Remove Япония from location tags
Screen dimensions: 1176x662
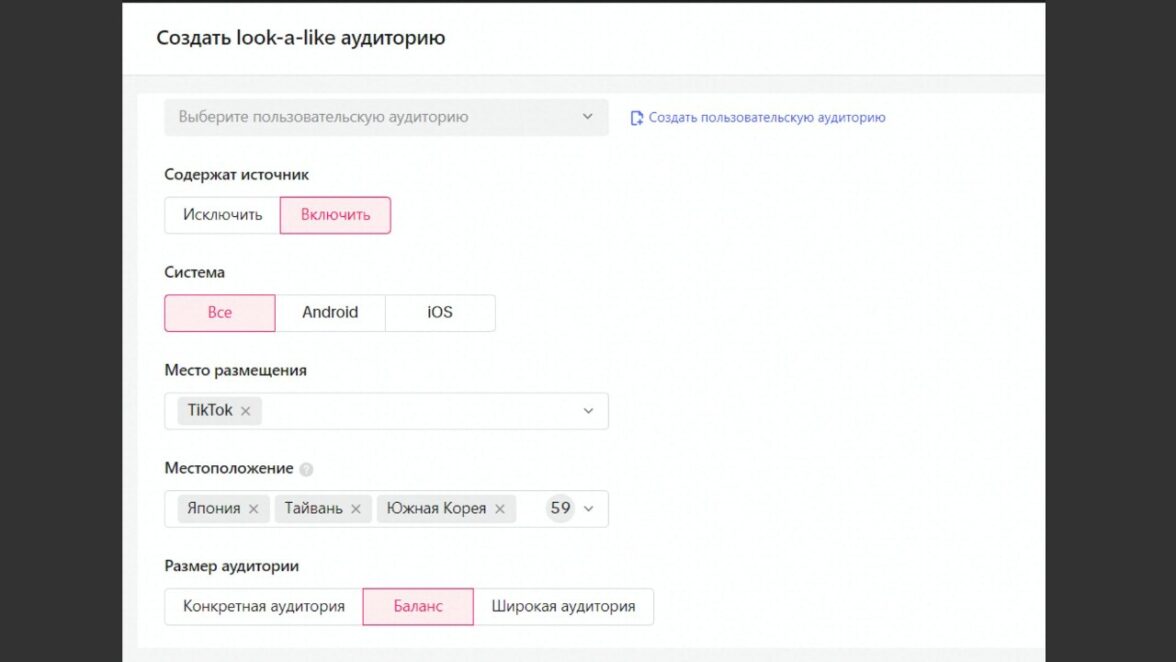click(254, 509)
